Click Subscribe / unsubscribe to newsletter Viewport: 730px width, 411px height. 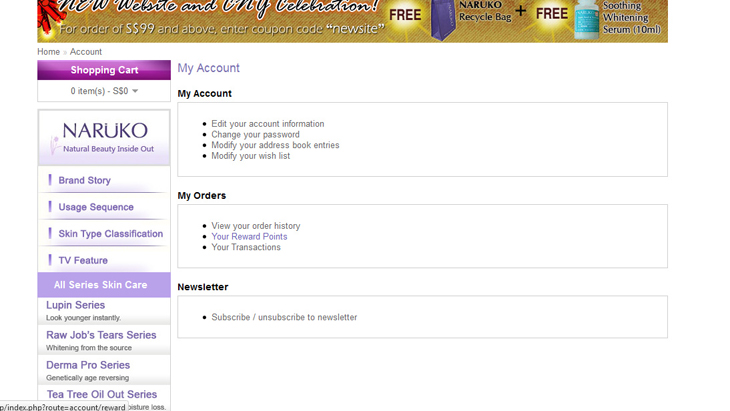click(284, 317)
